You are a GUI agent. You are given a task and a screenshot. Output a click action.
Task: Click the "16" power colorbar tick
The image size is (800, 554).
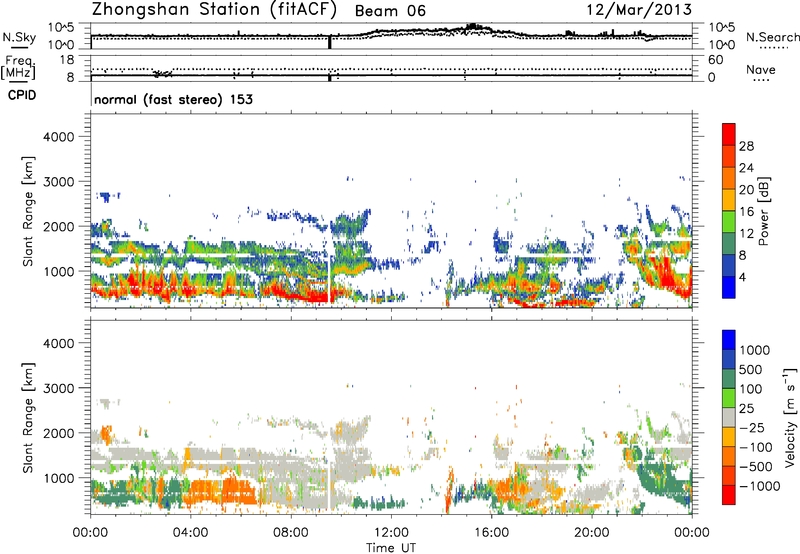[746, 212]
